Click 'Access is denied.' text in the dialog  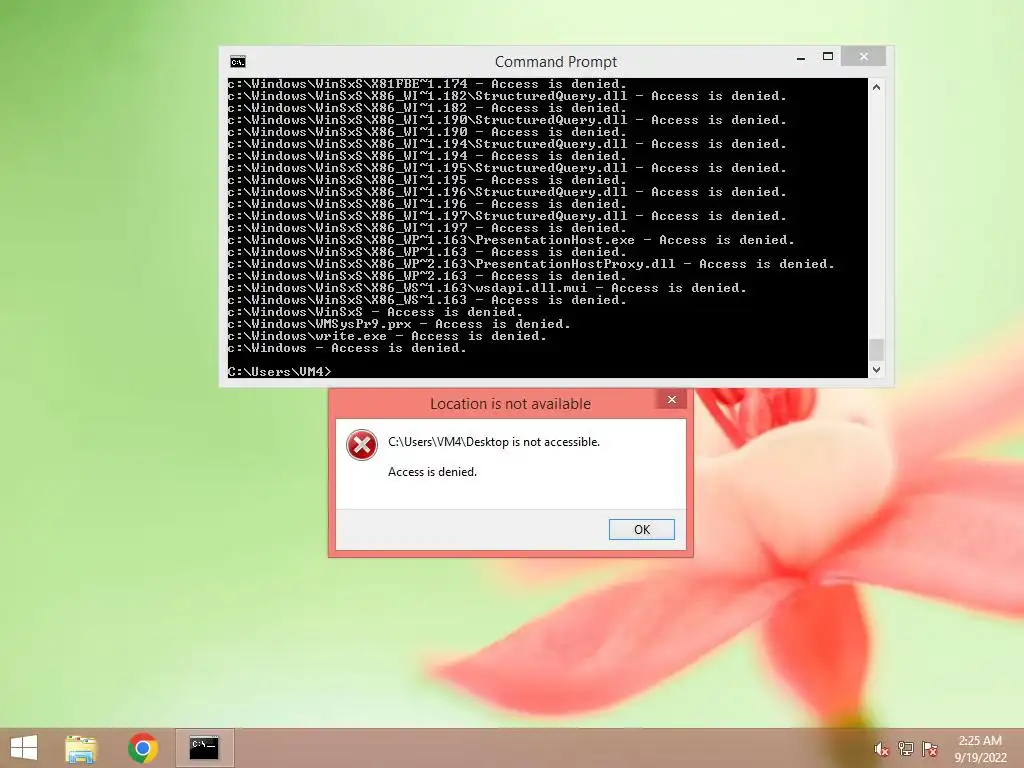432,472
